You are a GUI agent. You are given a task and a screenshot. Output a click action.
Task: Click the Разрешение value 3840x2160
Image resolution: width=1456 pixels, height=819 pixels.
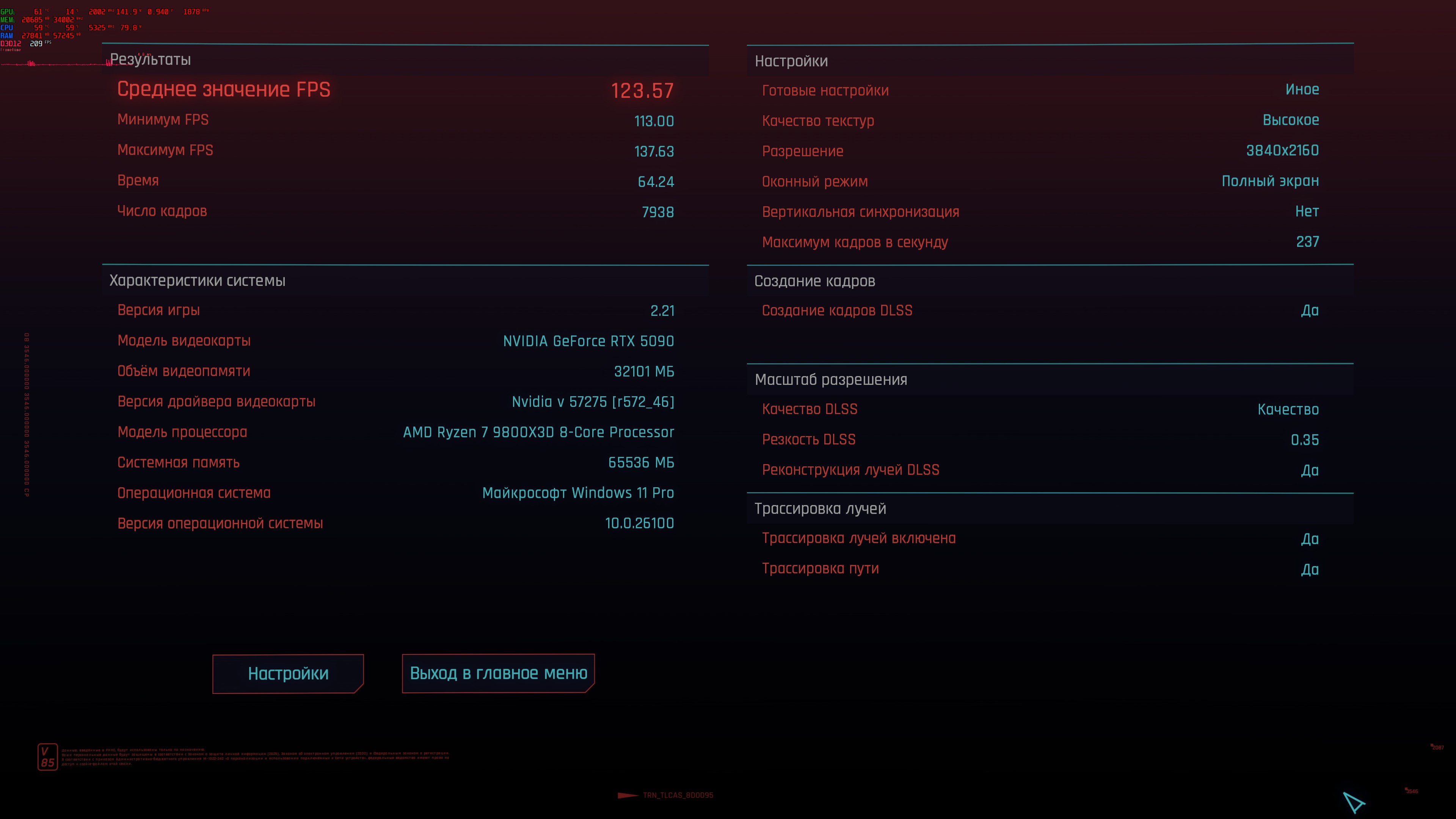point(1282,151)
